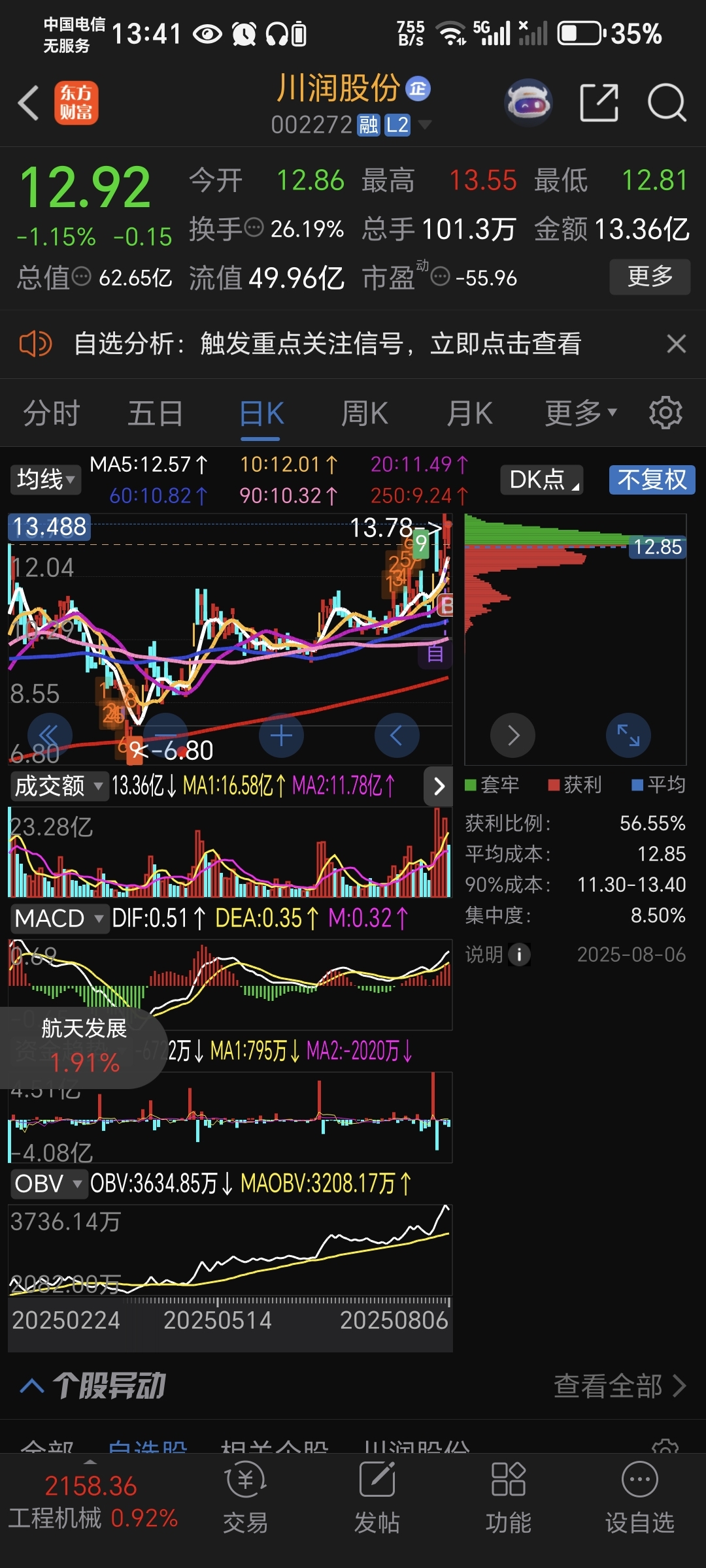The height and width of the screenshot is (1568, 706).
Task: Zoom in chart with plus button
Action: click(281, 736)
